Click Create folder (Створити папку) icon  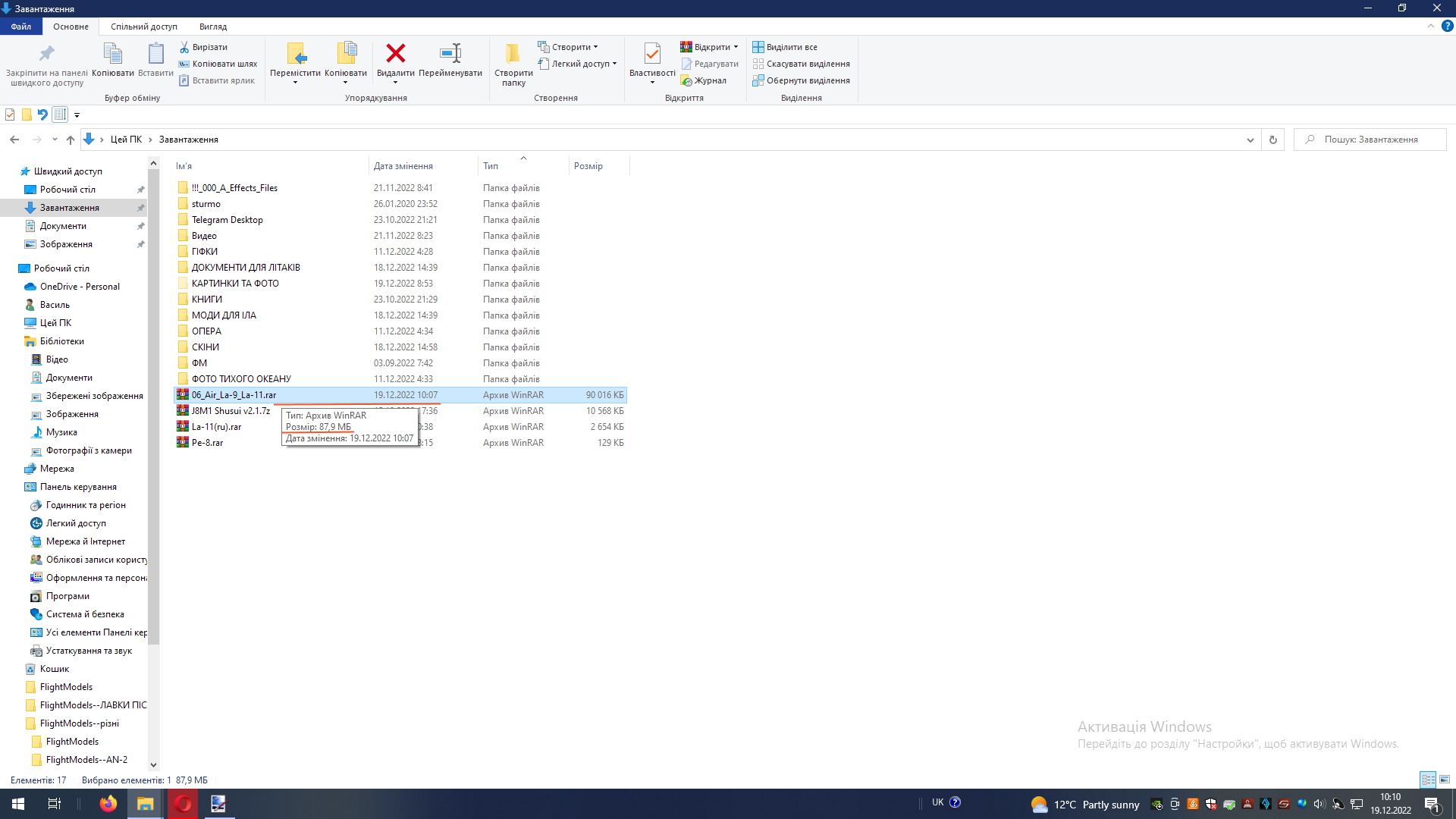pyautogui.click(x=513, y=55)
